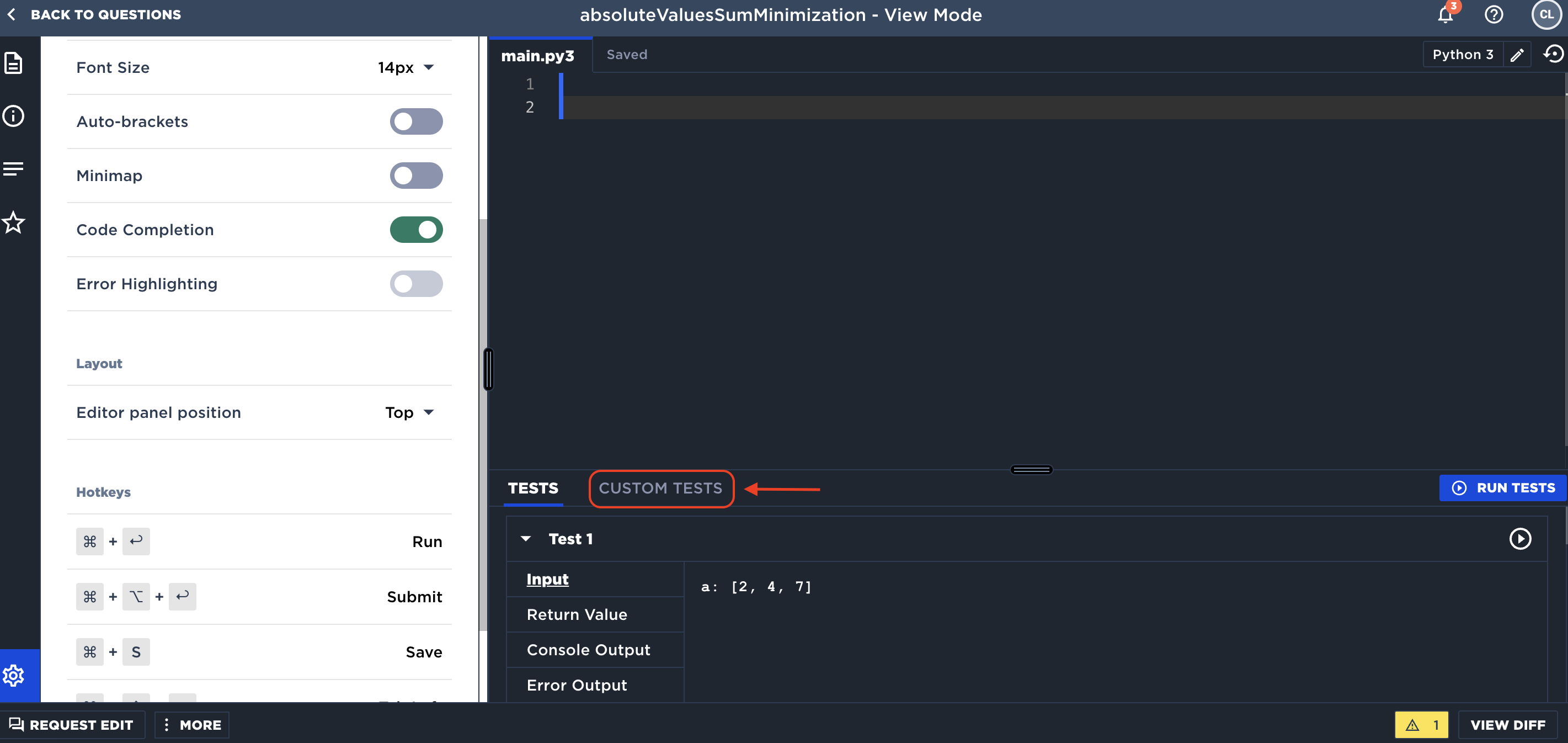Open the settings gear sidebar icon
This screenshot has width=1568, height=743.
(x=13, y=676)
